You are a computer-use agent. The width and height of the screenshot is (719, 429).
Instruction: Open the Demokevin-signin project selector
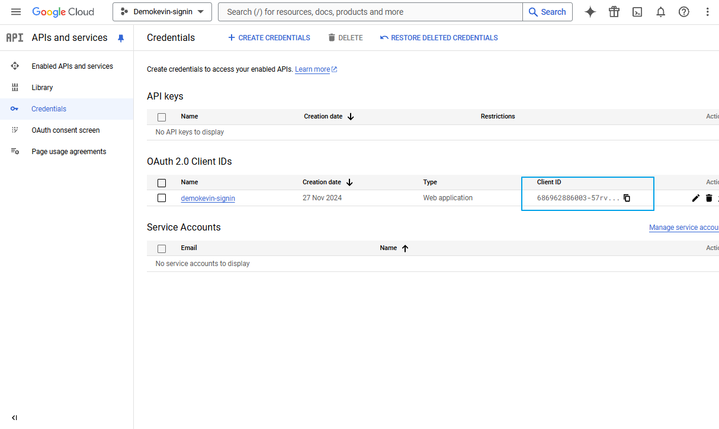(x=162, y=12)
